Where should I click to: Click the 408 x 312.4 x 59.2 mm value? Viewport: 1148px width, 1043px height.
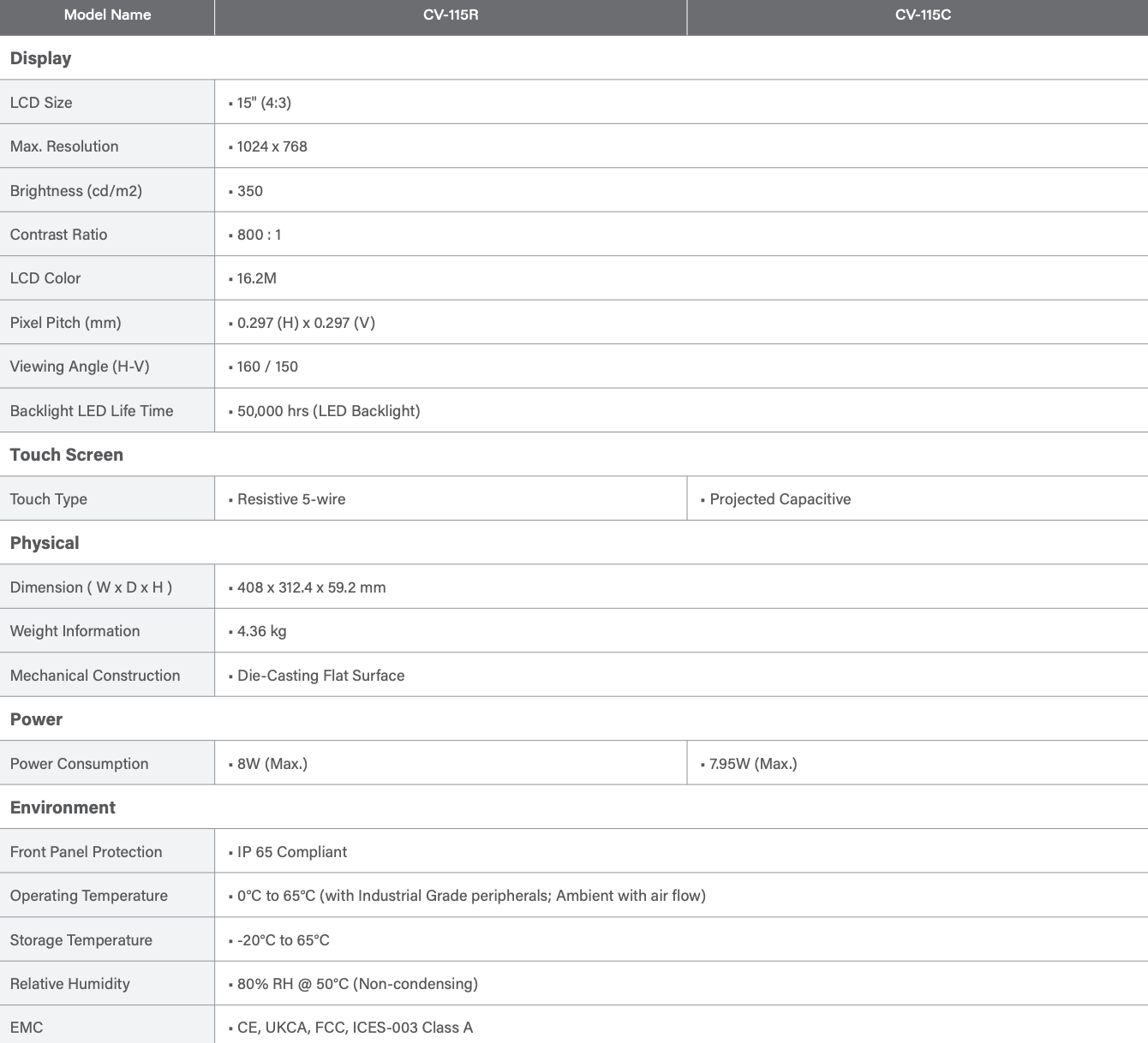tap(312, 587)
